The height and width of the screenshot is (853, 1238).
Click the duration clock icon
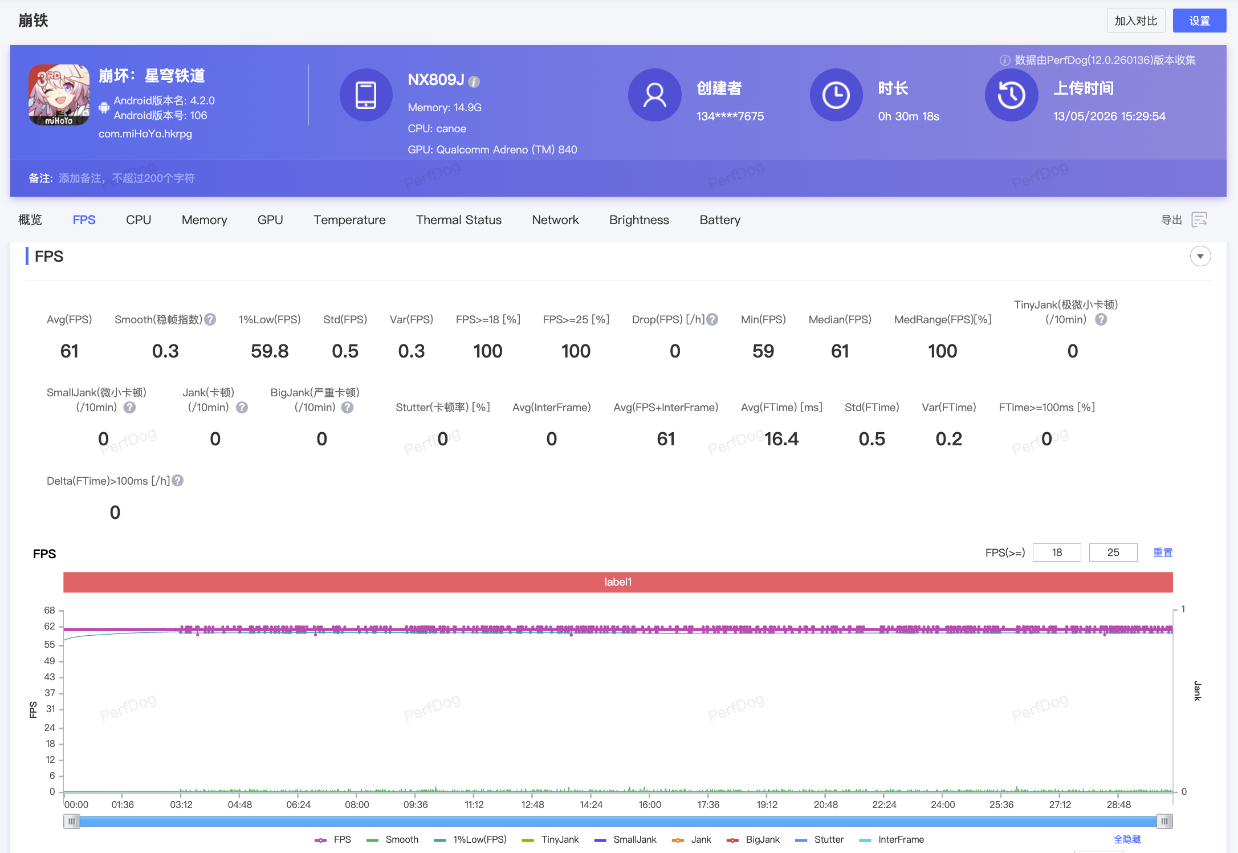coord(836,95)
